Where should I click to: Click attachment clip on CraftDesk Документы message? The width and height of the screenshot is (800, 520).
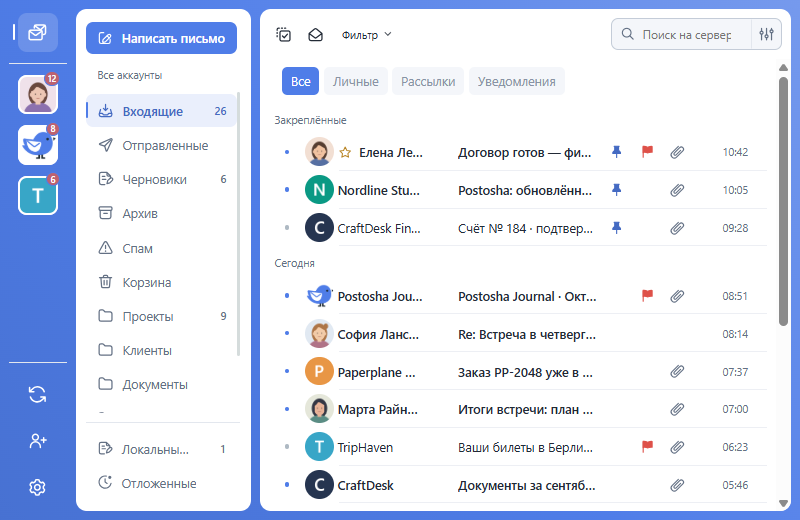pyautogui.click(x=677, y=485)
